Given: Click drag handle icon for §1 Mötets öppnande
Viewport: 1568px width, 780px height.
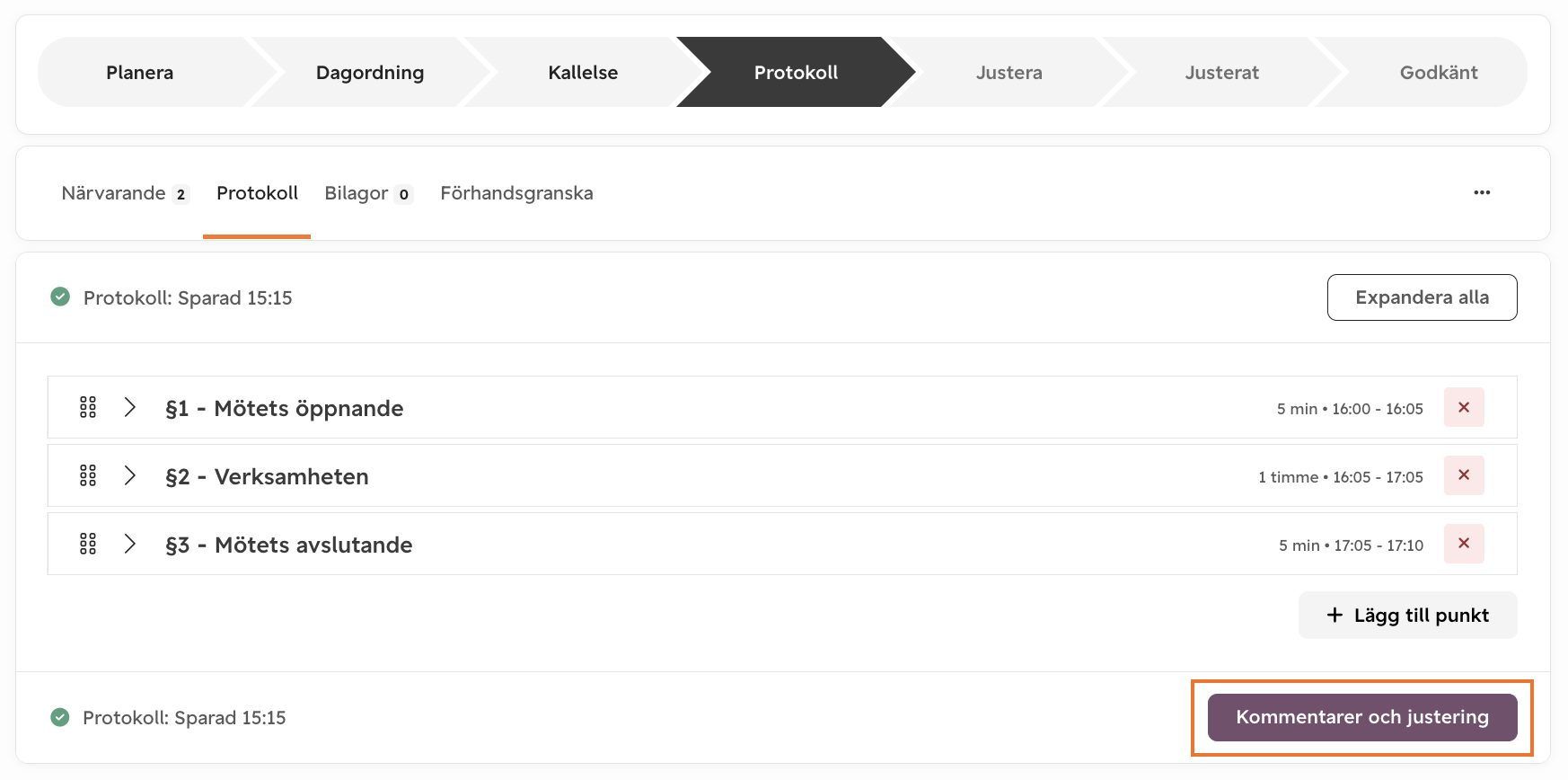Looking at the screenshot, I should point(88,407).
